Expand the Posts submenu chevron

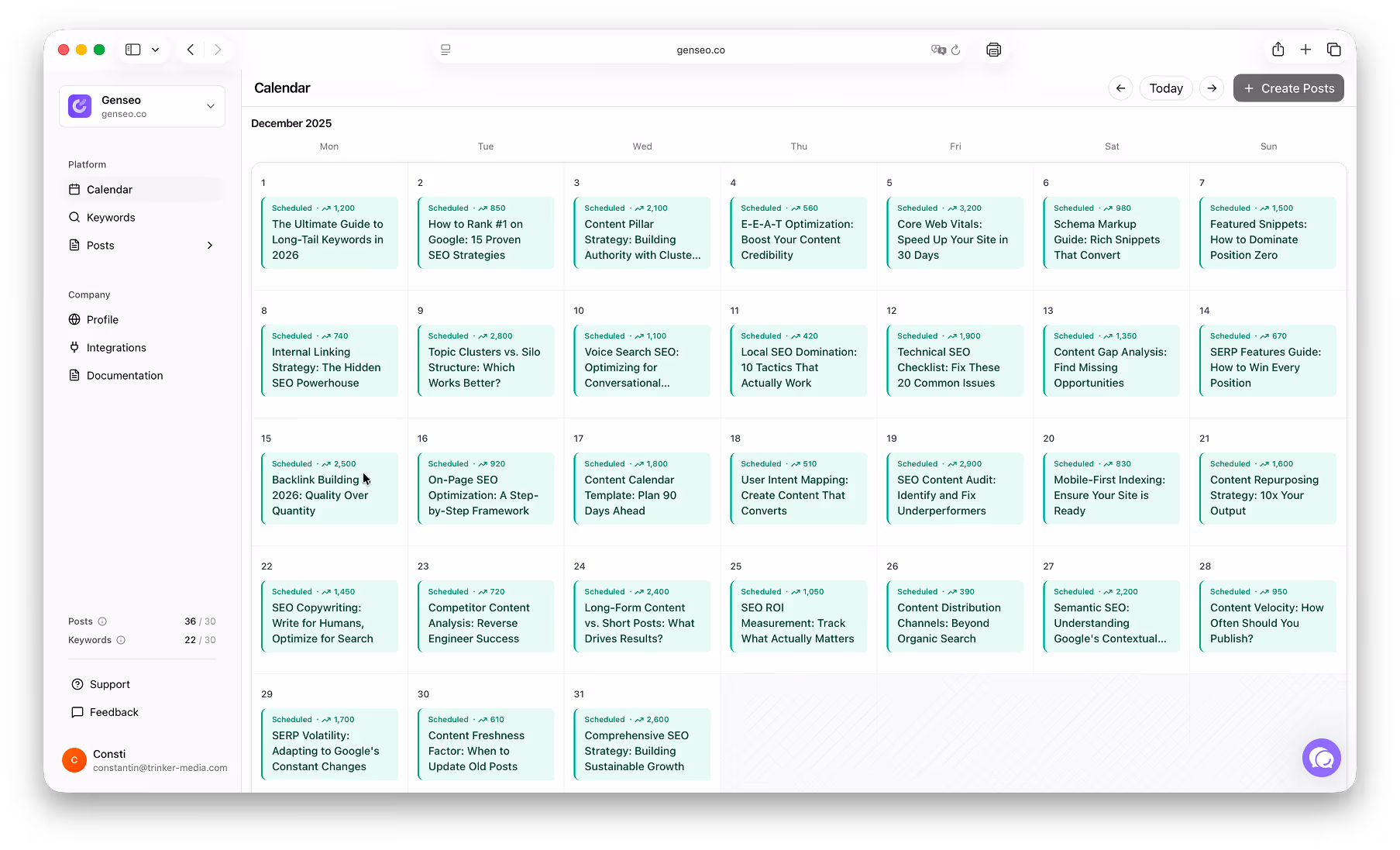(210, 245)
